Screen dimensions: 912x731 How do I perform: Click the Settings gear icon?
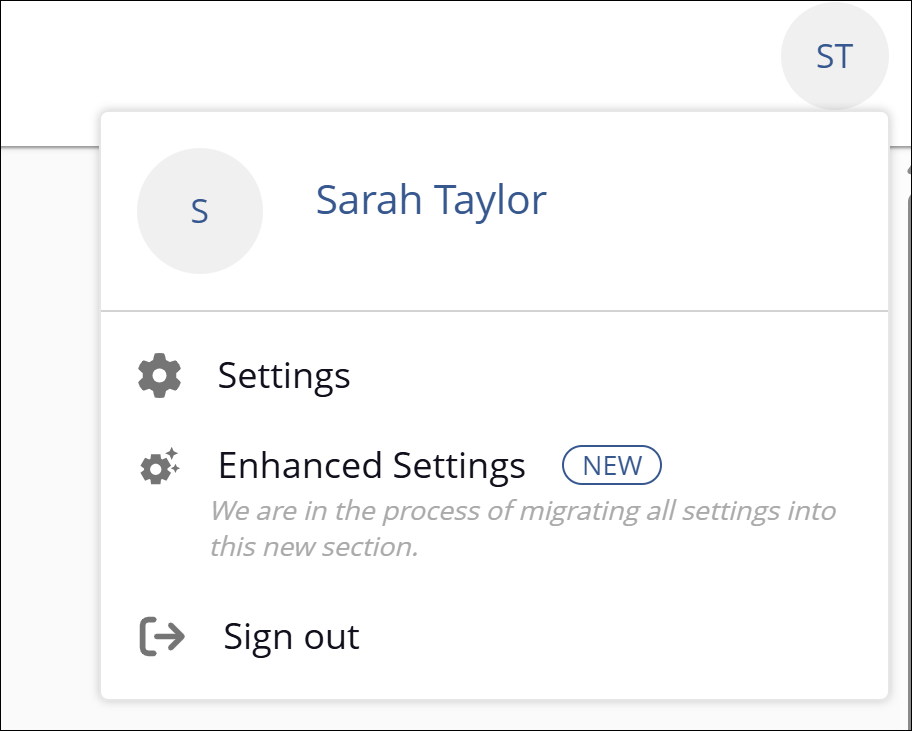[160, 376]
